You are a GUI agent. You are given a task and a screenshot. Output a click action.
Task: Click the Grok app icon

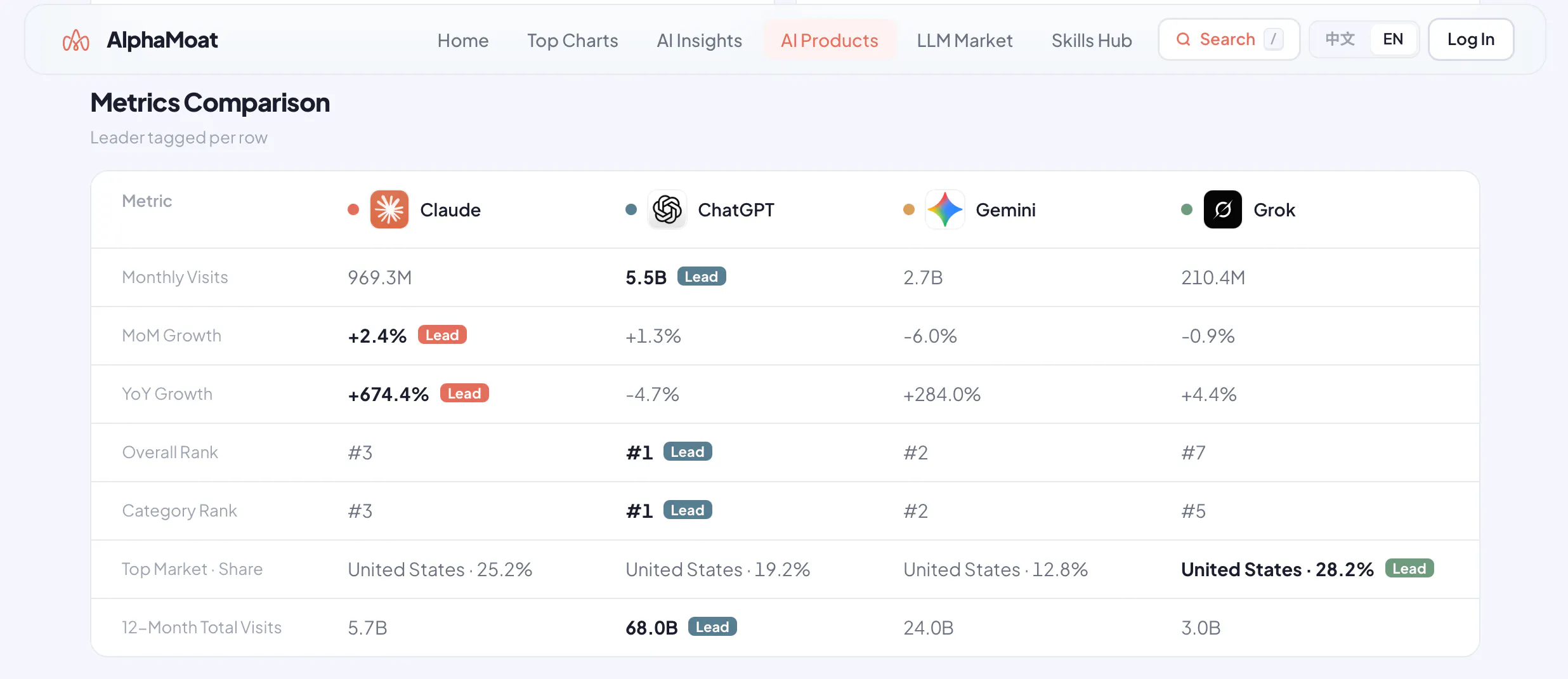coord(1223,209)
